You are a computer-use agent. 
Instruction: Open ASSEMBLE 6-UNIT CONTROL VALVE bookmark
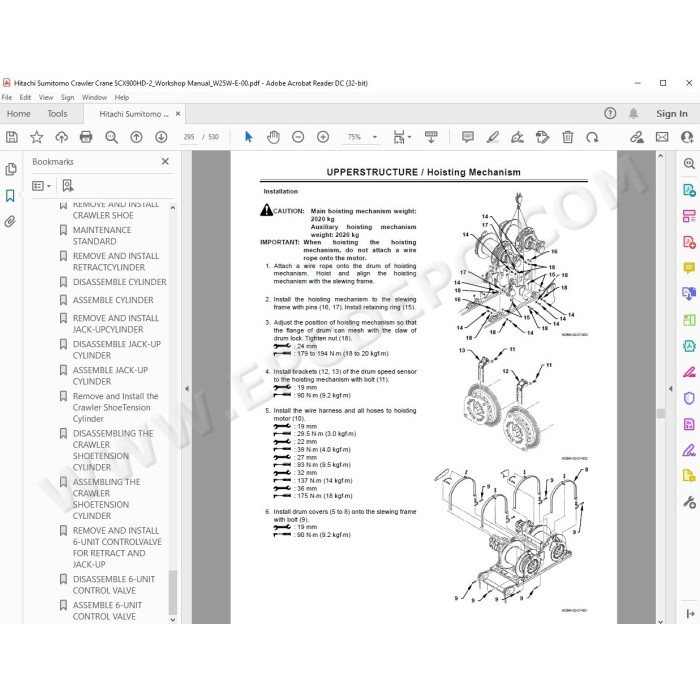pos(107,611)
